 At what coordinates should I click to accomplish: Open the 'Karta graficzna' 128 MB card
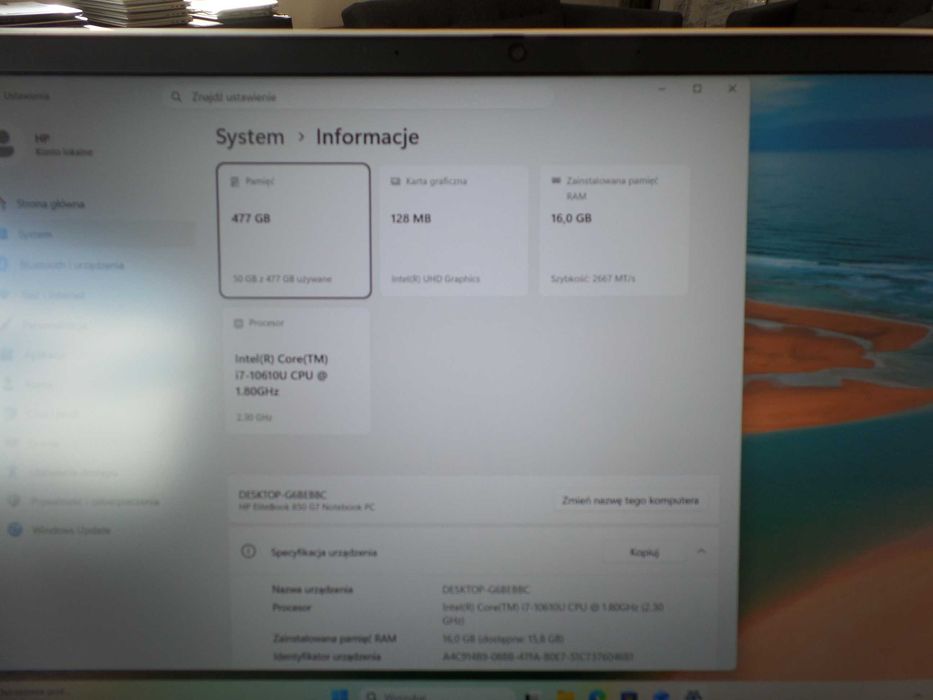click(453, 230)
